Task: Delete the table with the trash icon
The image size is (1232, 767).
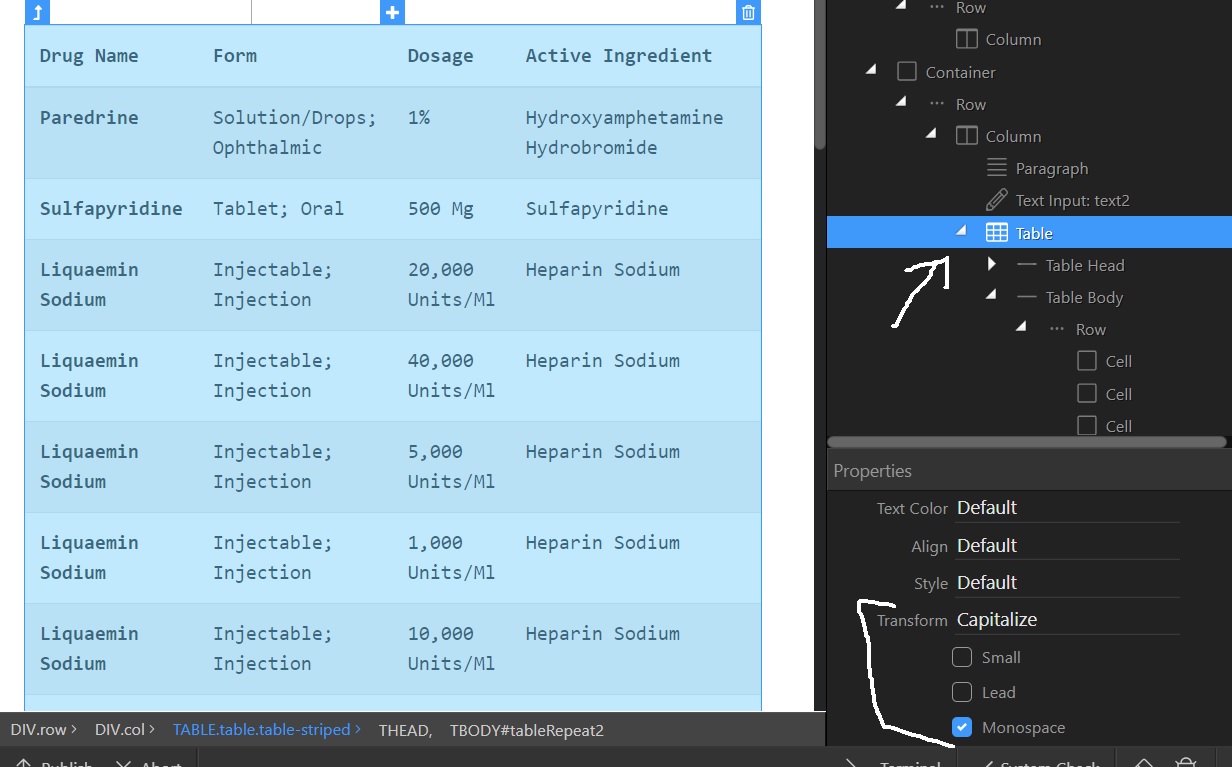Action: click(748, 12)
